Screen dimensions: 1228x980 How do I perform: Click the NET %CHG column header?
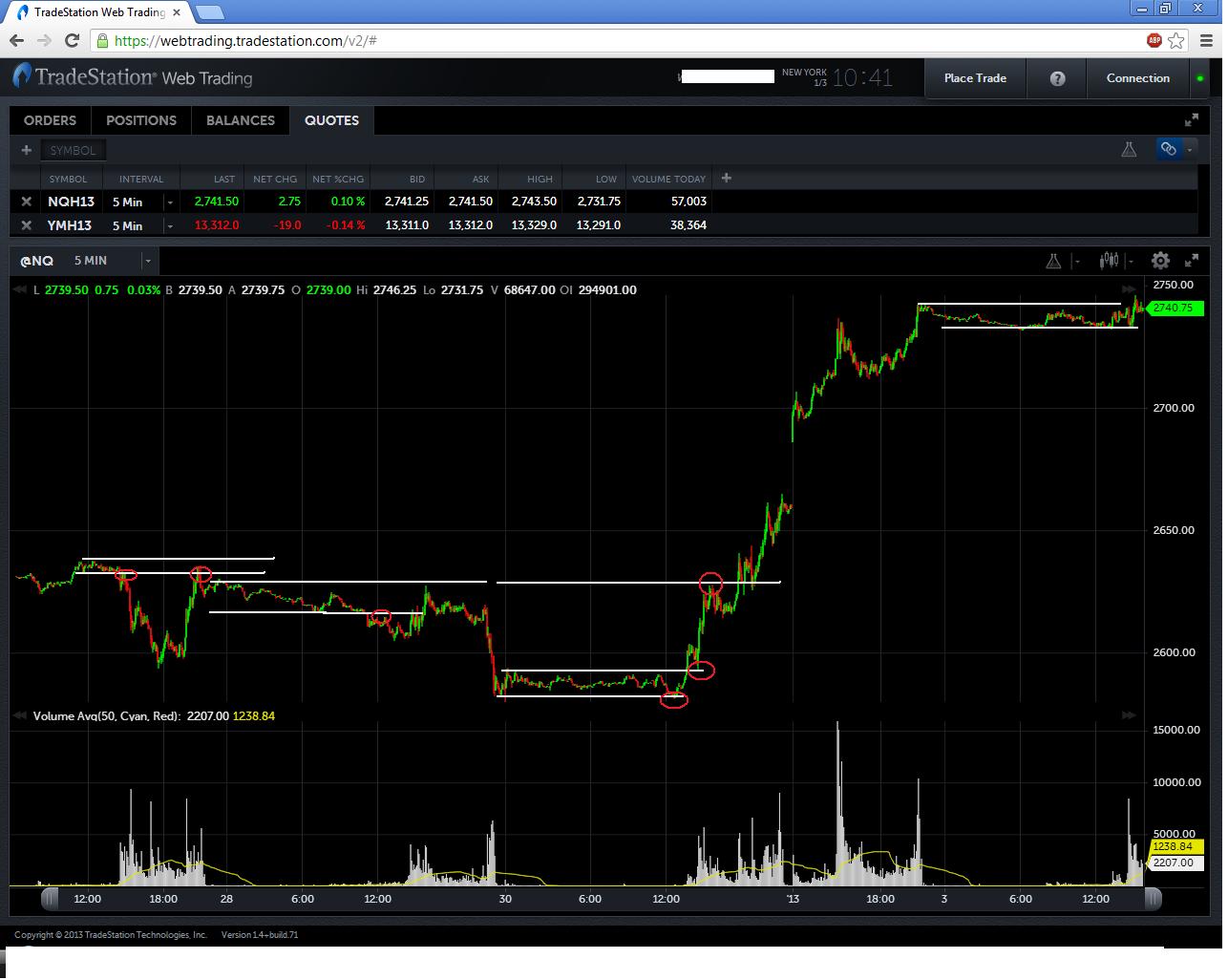tap(338, 179)
